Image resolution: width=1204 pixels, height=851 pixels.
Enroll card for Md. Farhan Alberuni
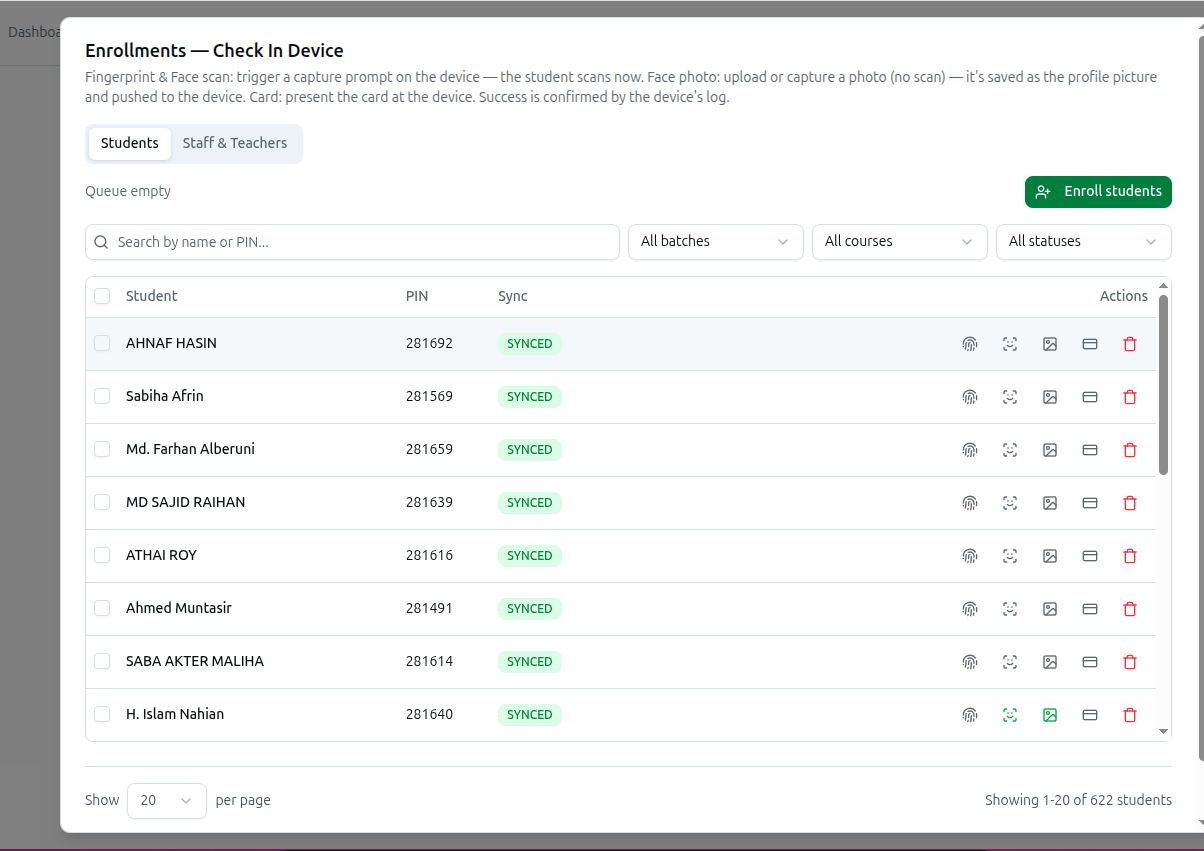tap(1090, 450)
